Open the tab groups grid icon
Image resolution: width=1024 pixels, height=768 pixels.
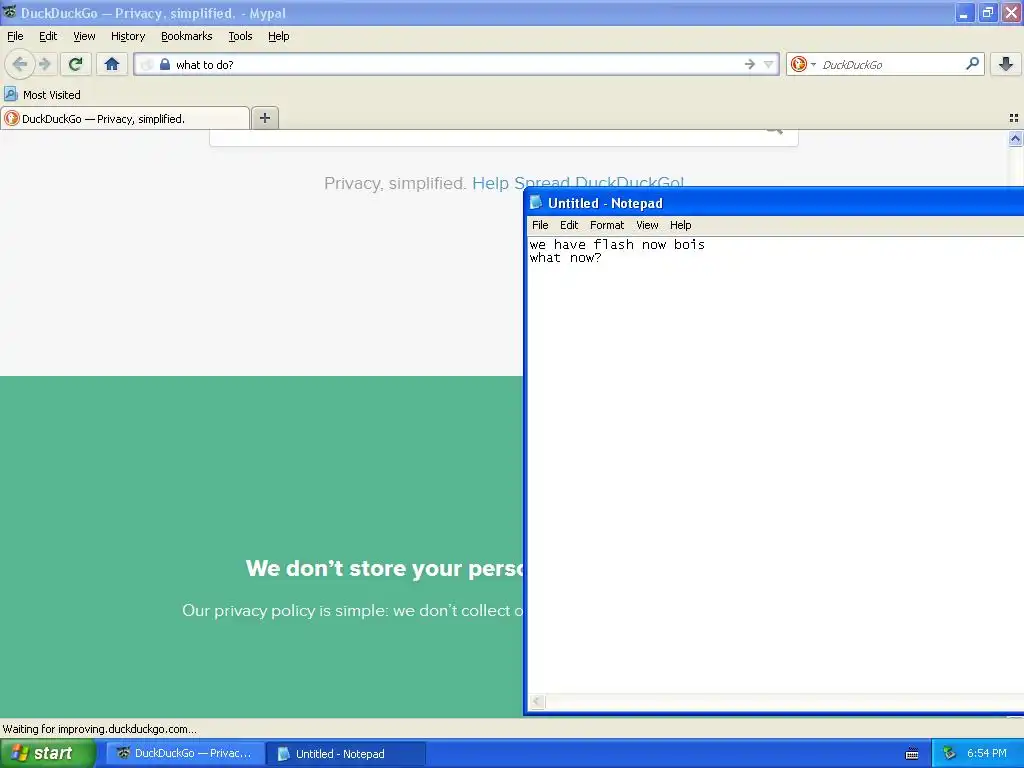(x=1014, y=118)
